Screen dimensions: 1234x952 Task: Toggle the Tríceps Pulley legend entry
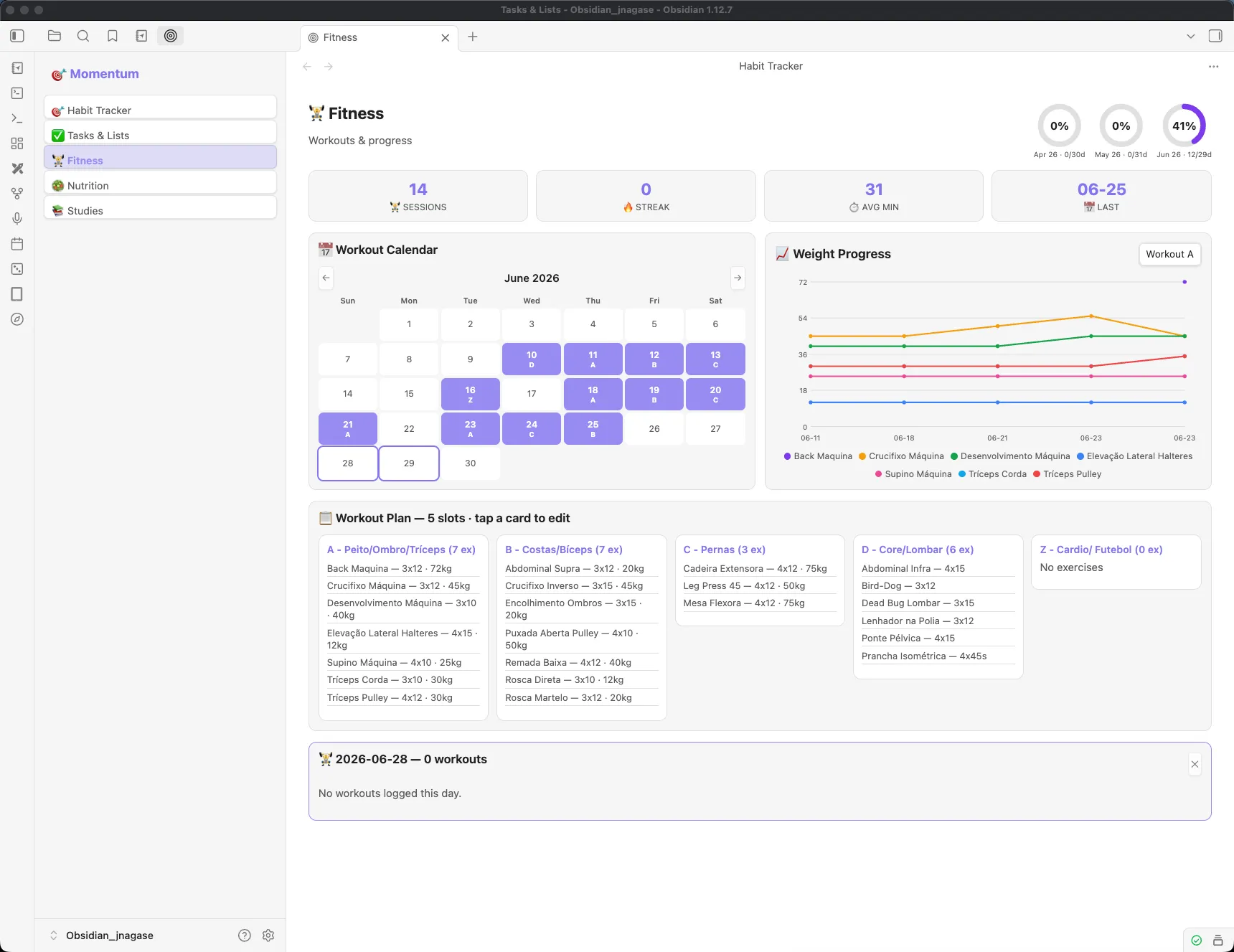(x=1067, y=474)
